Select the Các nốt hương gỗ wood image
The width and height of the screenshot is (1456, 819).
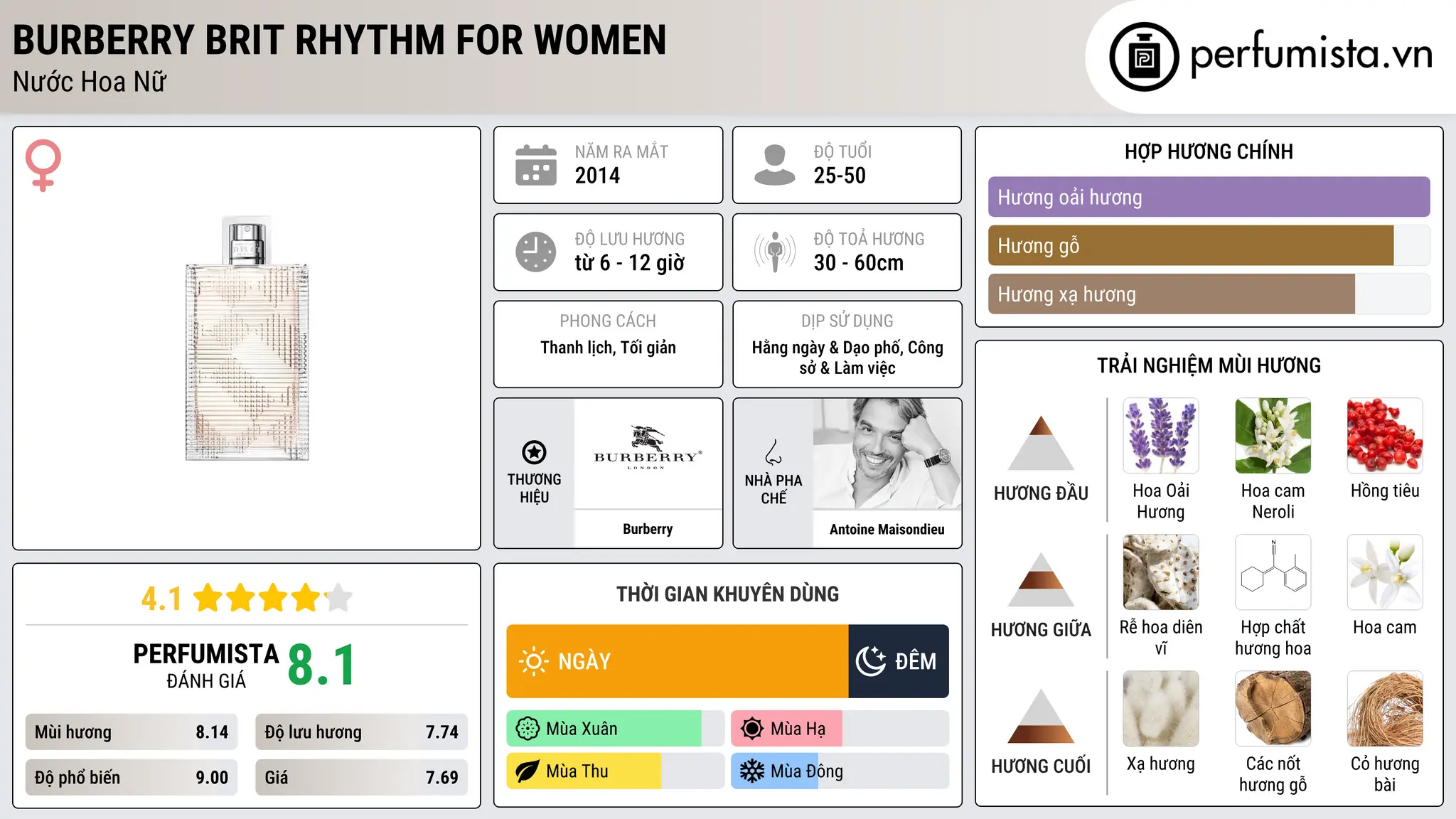1273,709
